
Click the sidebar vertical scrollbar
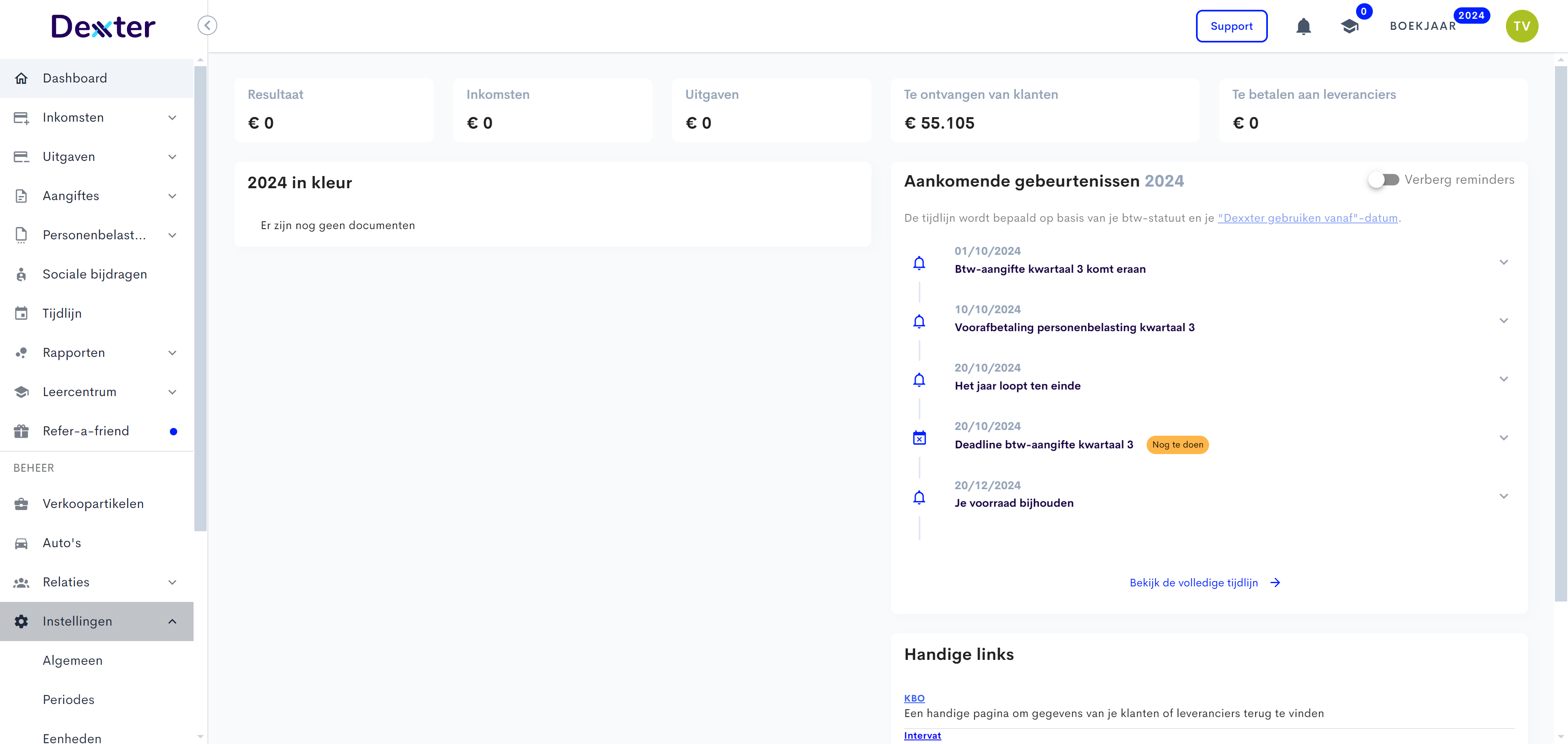click(x=200, y=298)
